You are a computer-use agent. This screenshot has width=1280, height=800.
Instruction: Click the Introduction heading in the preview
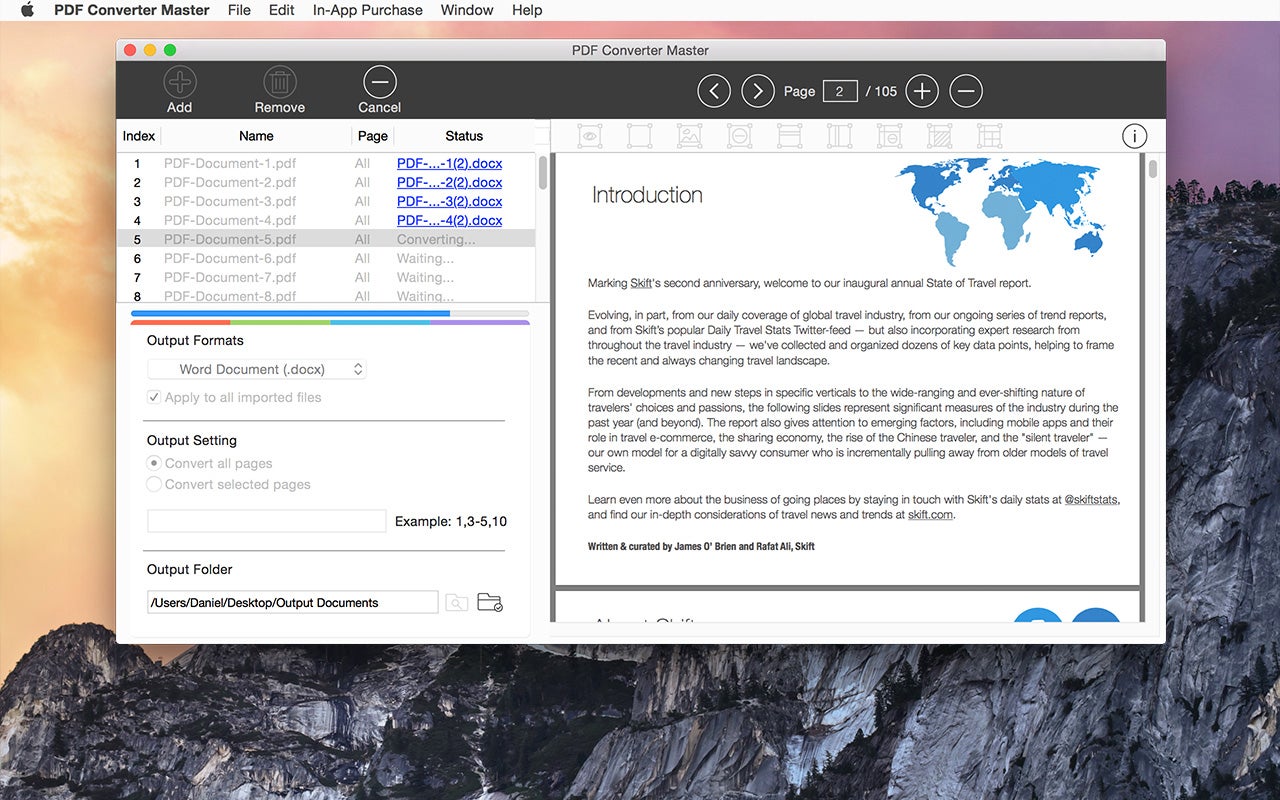tap(647, 195)
